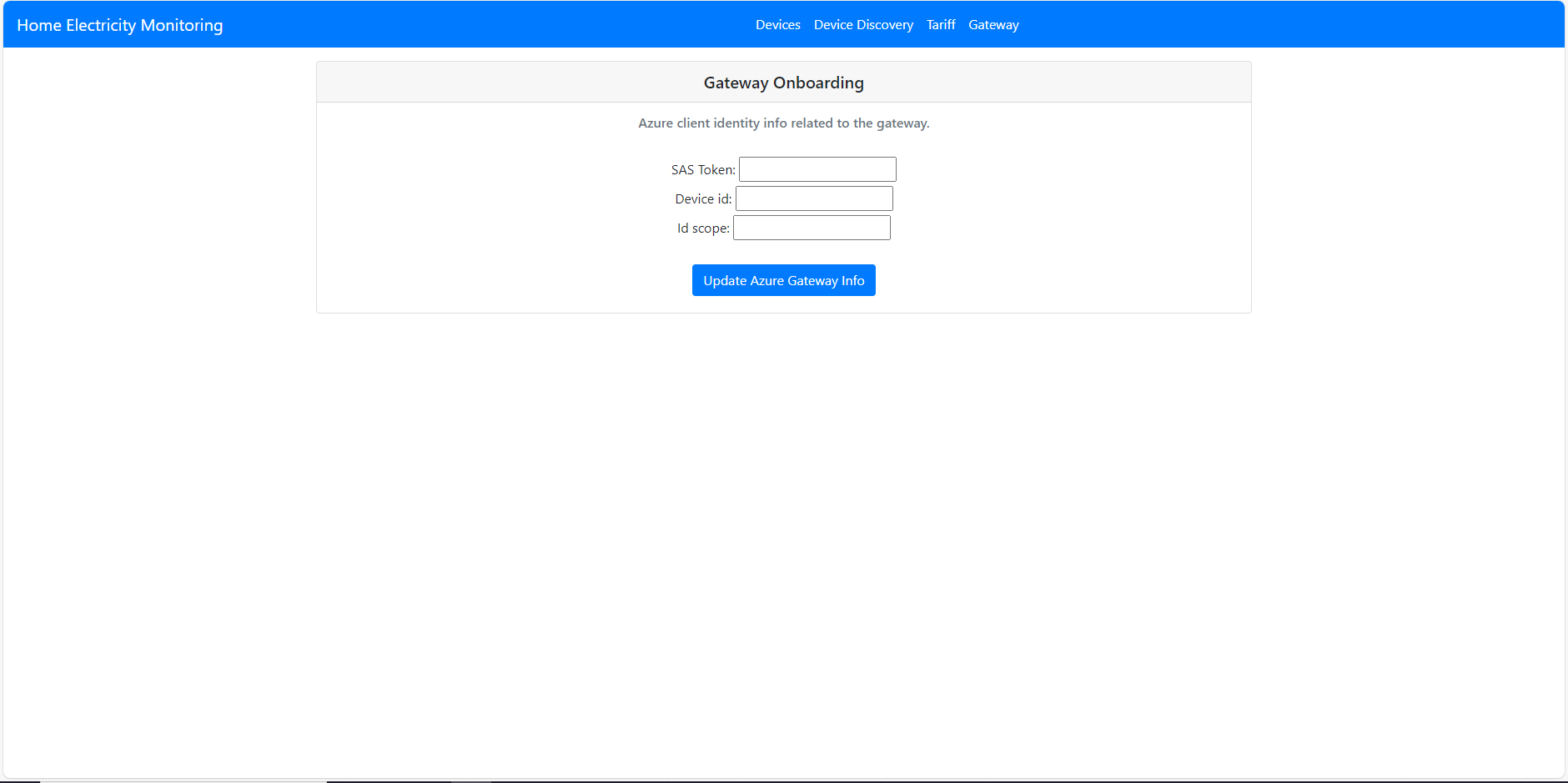Select the Gateway navigation item
The image size is (1568, 783).
[x=993, y=24]
